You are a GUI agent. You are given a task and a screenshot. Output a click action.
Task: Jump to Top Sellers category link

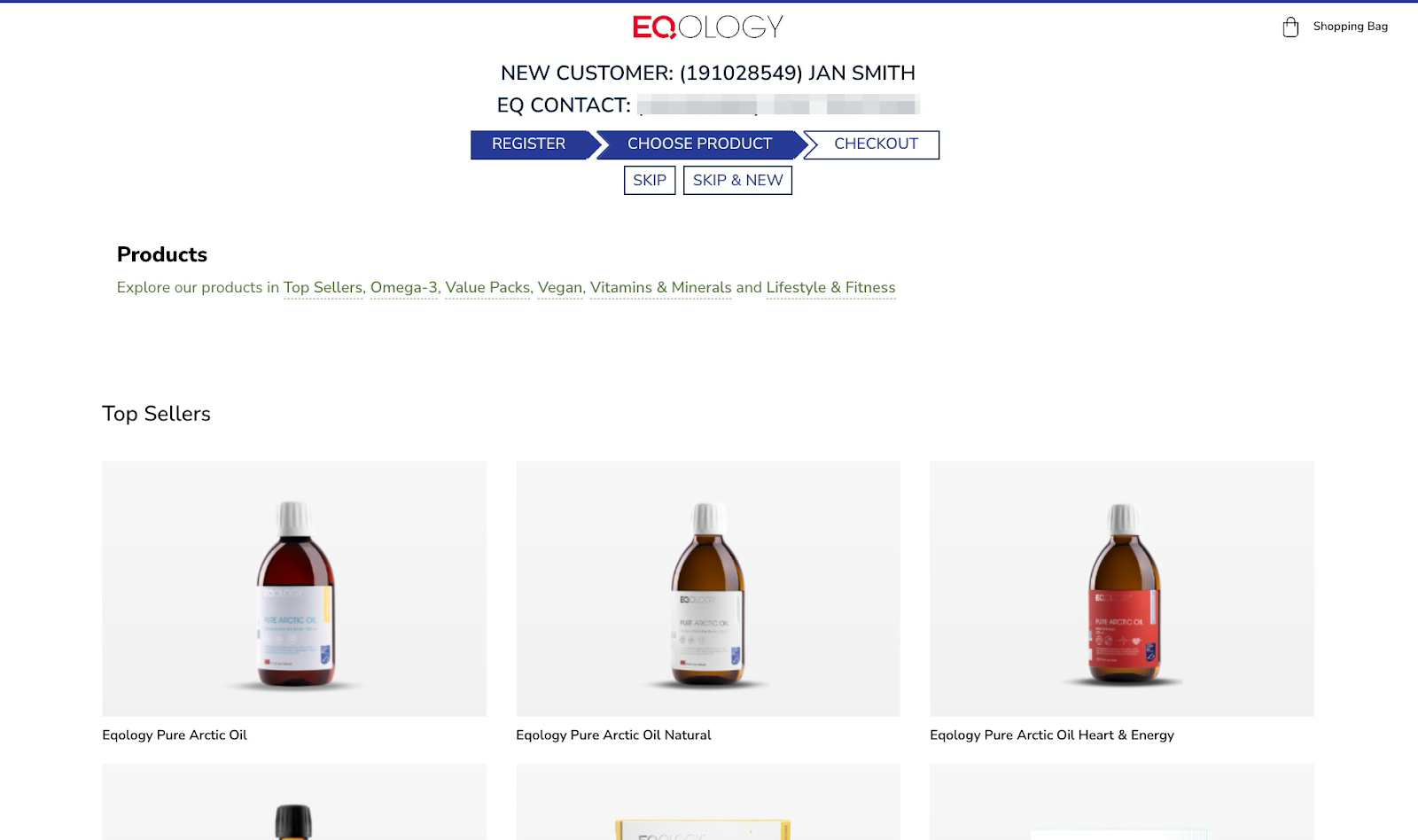pos(323,287)
